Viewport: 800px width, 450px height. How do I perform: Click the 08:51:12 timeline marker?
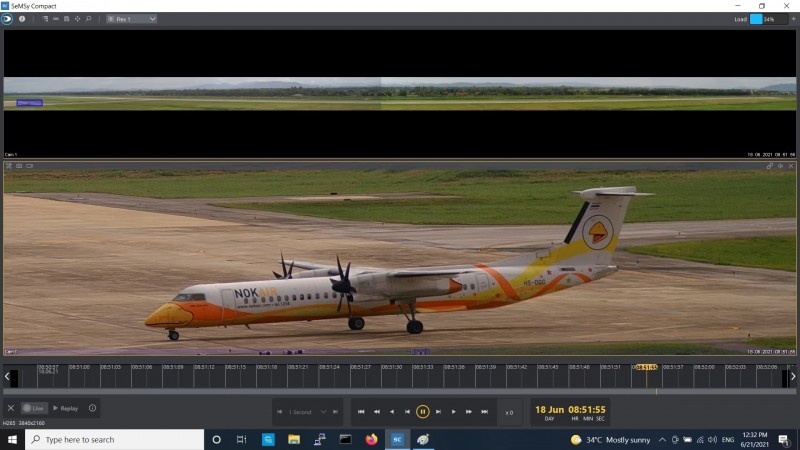point(204,367)
